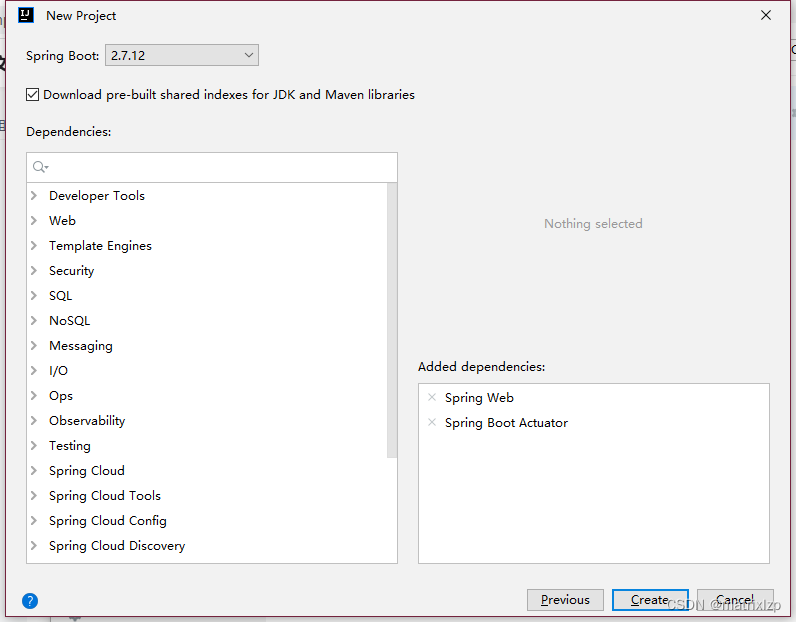Select the Security tree row
The width and height of the screenshot is (796, 622).
(207, 270)
